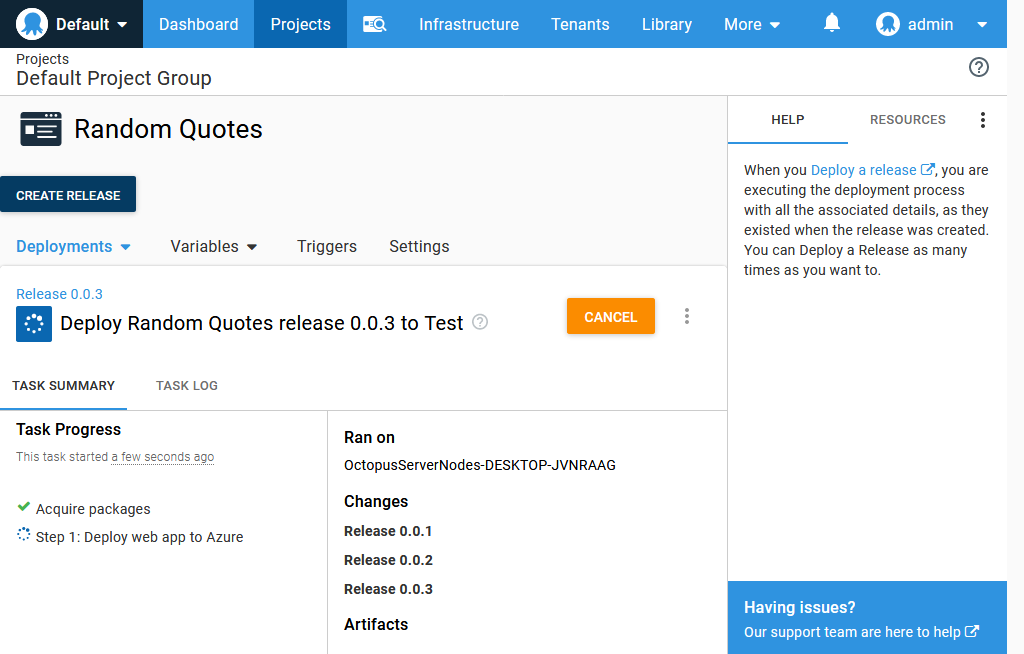Expand the More navigation menu
Viewport: 1024px width, 654px height.
[752, 24]
